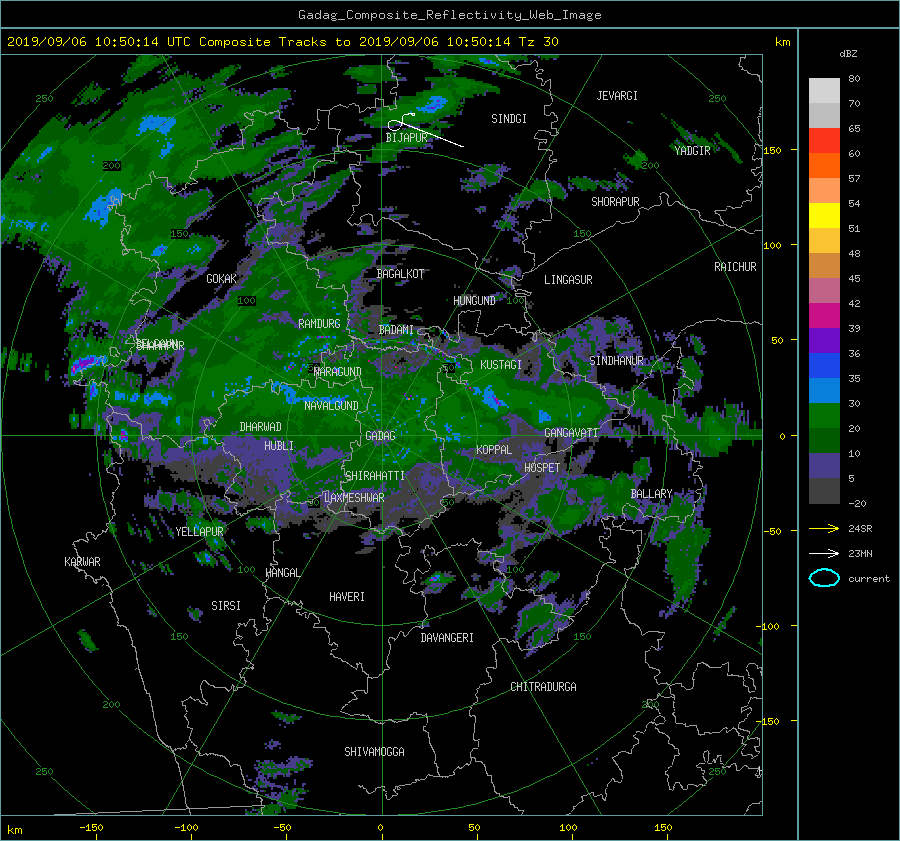
Task: Click the 'HUBLI' city label
Action: 278,446
